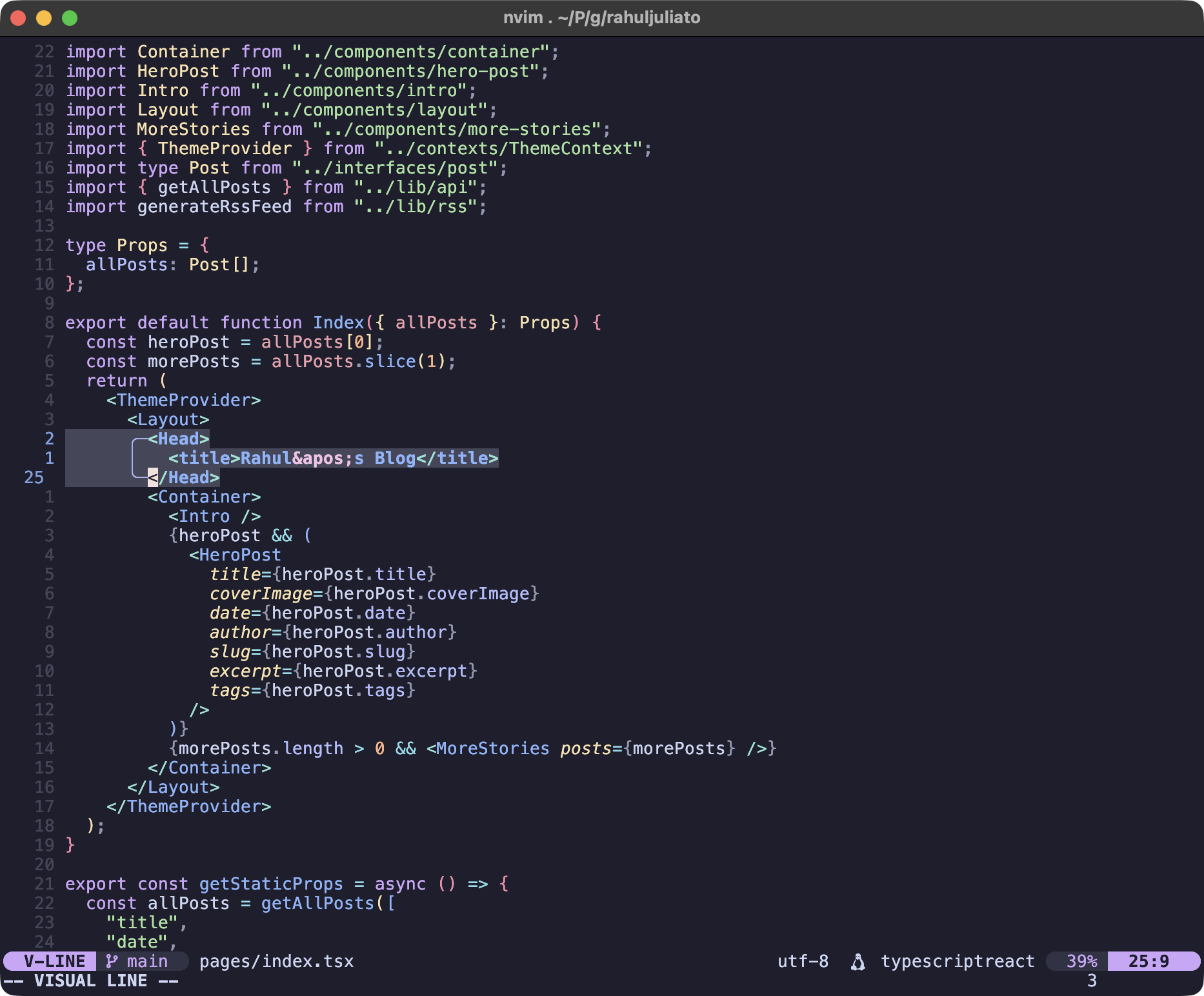
Task: Click the <HeroPost component tag
Action: click(x=235, y=555)
